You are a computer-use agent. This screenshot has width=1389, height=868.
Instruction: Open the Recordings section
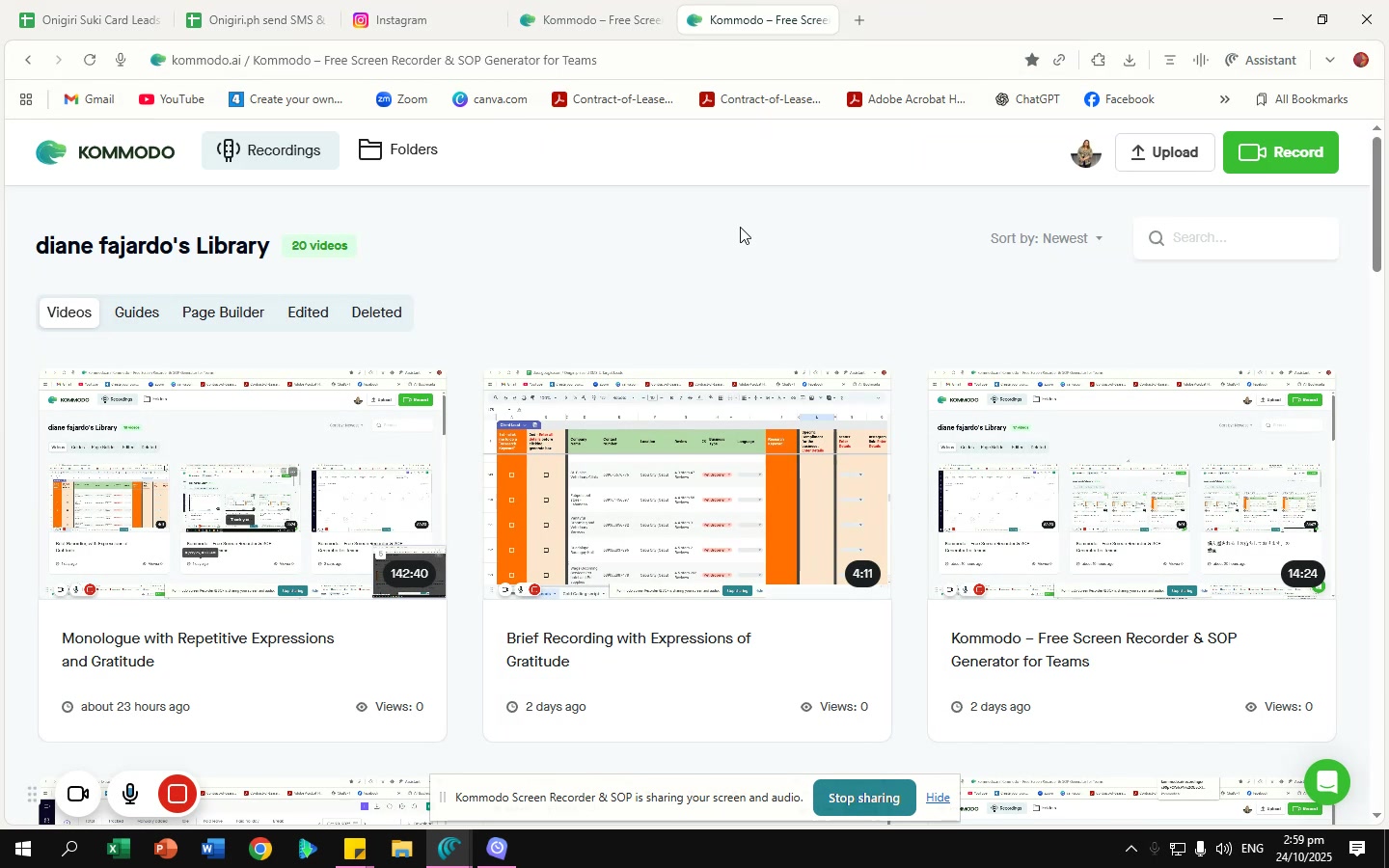tap(270, 150)
